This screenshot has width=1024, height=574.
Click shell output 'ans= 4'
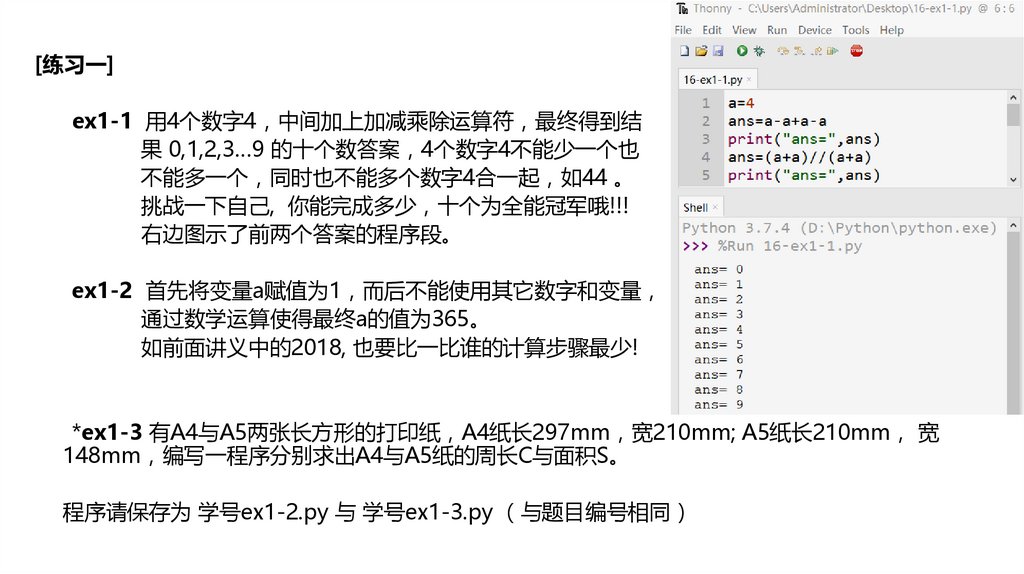click(x=718, y=330)
